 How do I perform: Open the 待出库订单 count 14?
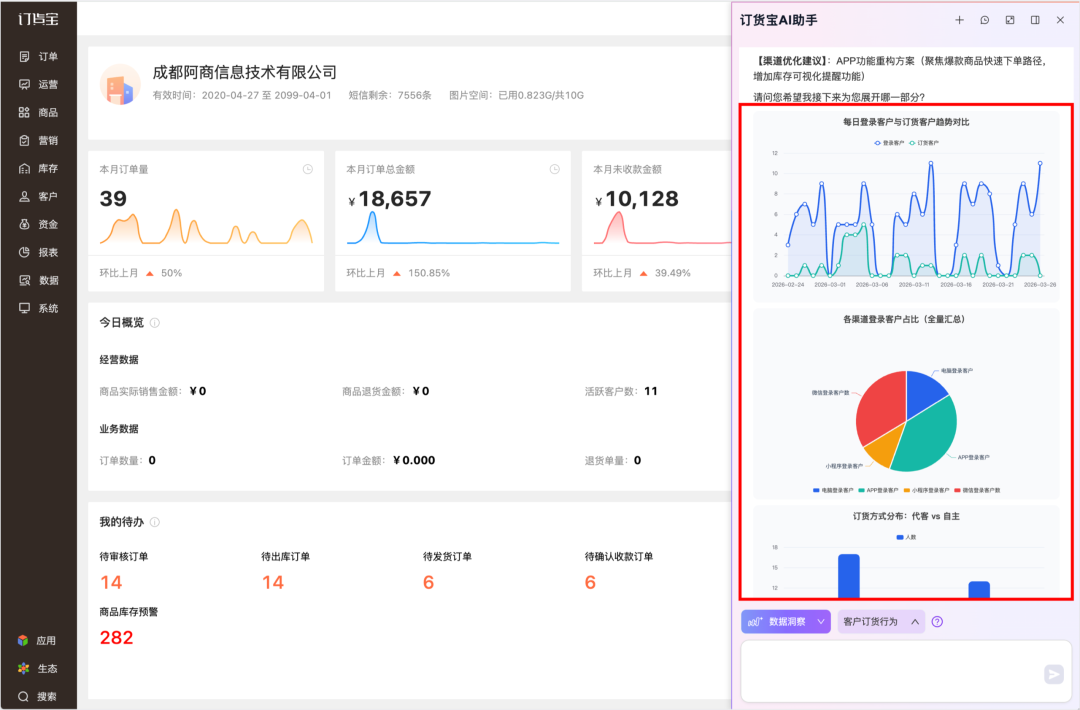coord(273,583)
